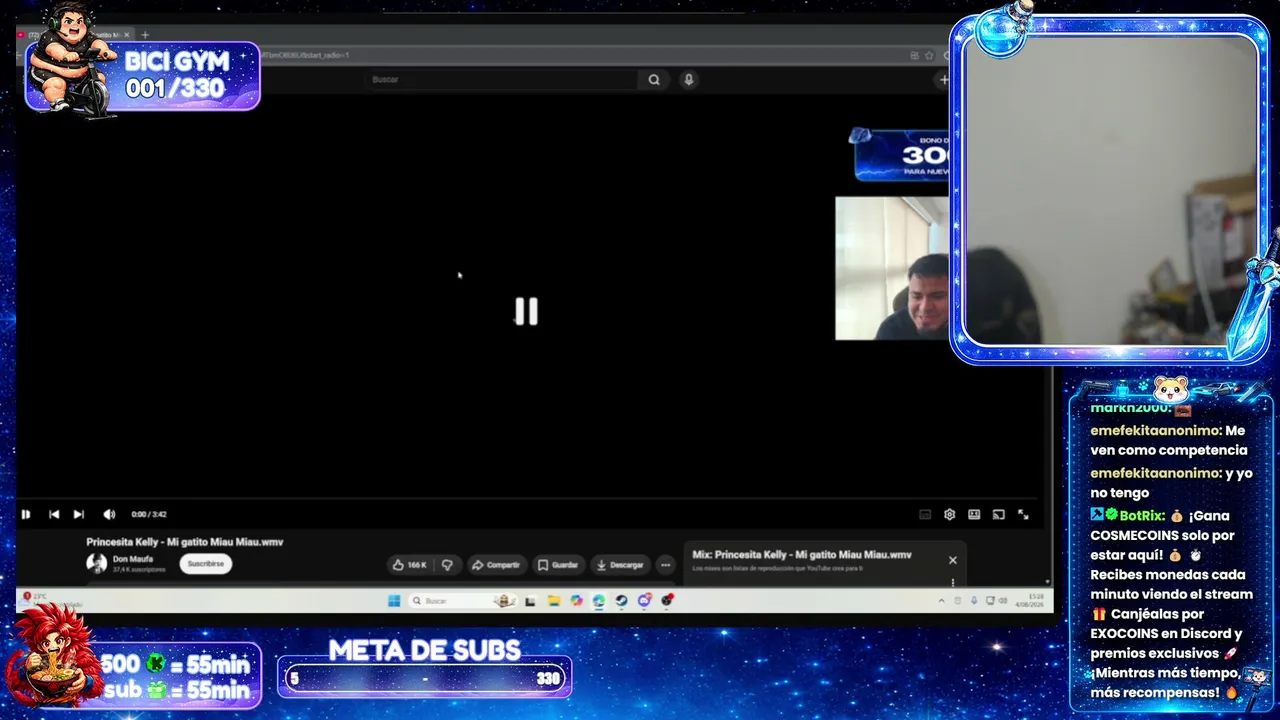
Task: Switch the player to theater mode
Action: tap(974, 514)
